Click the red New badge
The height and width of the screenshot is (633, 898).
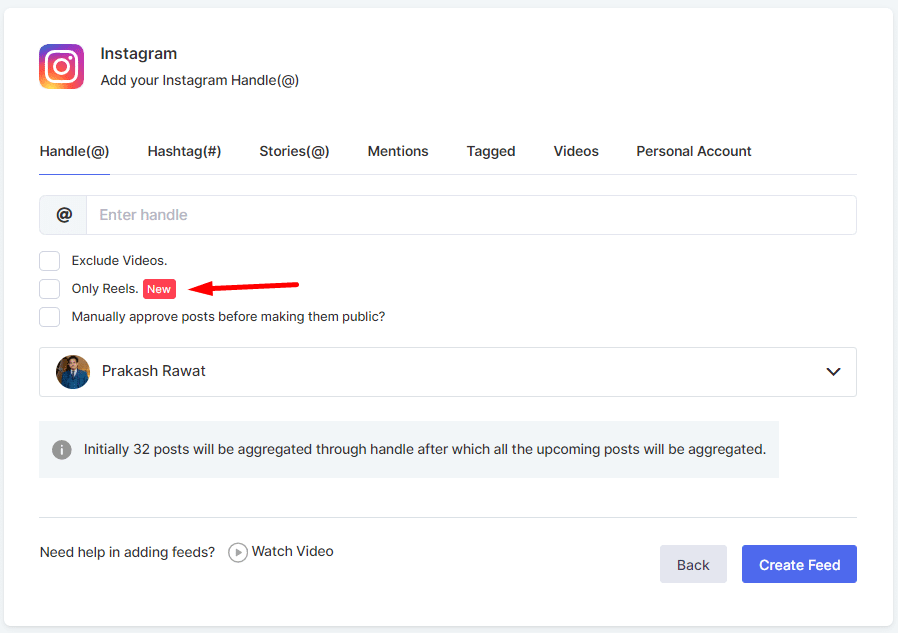159,289
